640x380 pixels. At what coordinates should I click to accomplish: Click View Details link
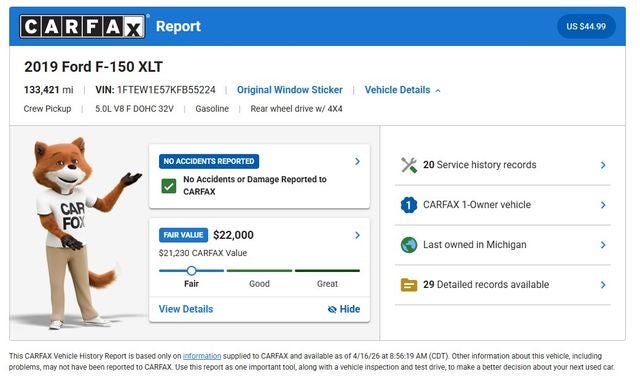pos(186,309)
